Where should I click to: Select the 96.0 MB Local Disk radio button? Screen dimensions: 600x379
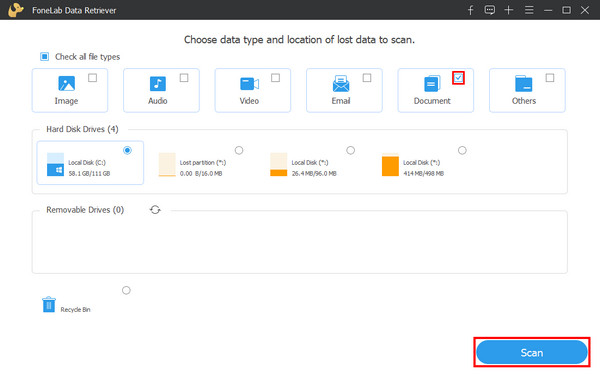(351, 150)
